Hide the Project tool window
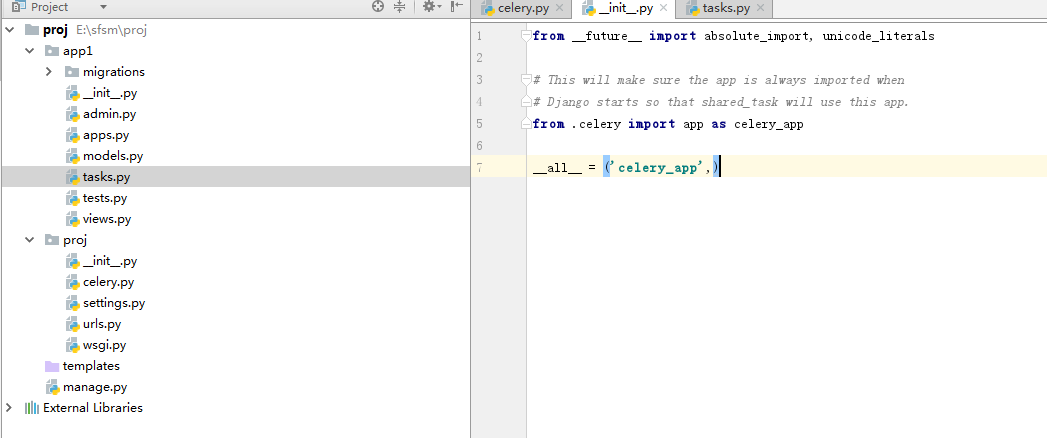 (x=457, y=7)
